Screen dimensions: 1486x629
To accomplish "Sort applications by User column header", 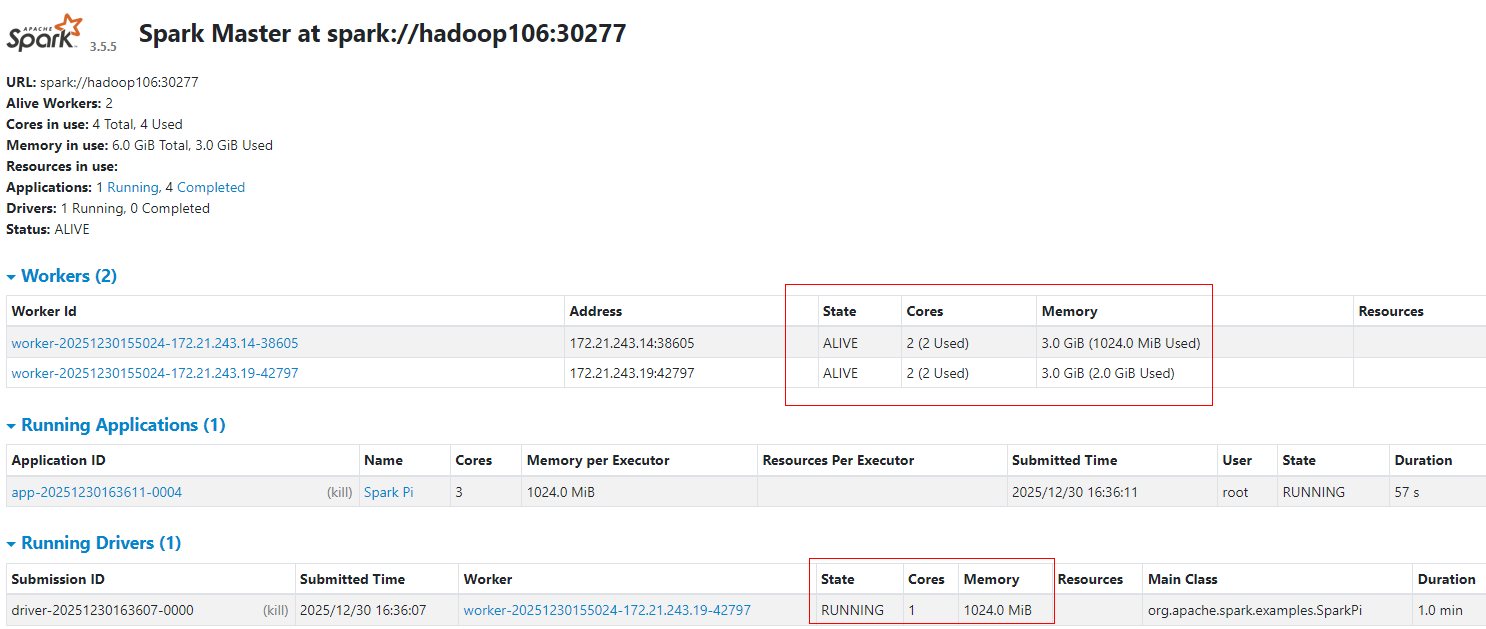I will pos(1237,460).
